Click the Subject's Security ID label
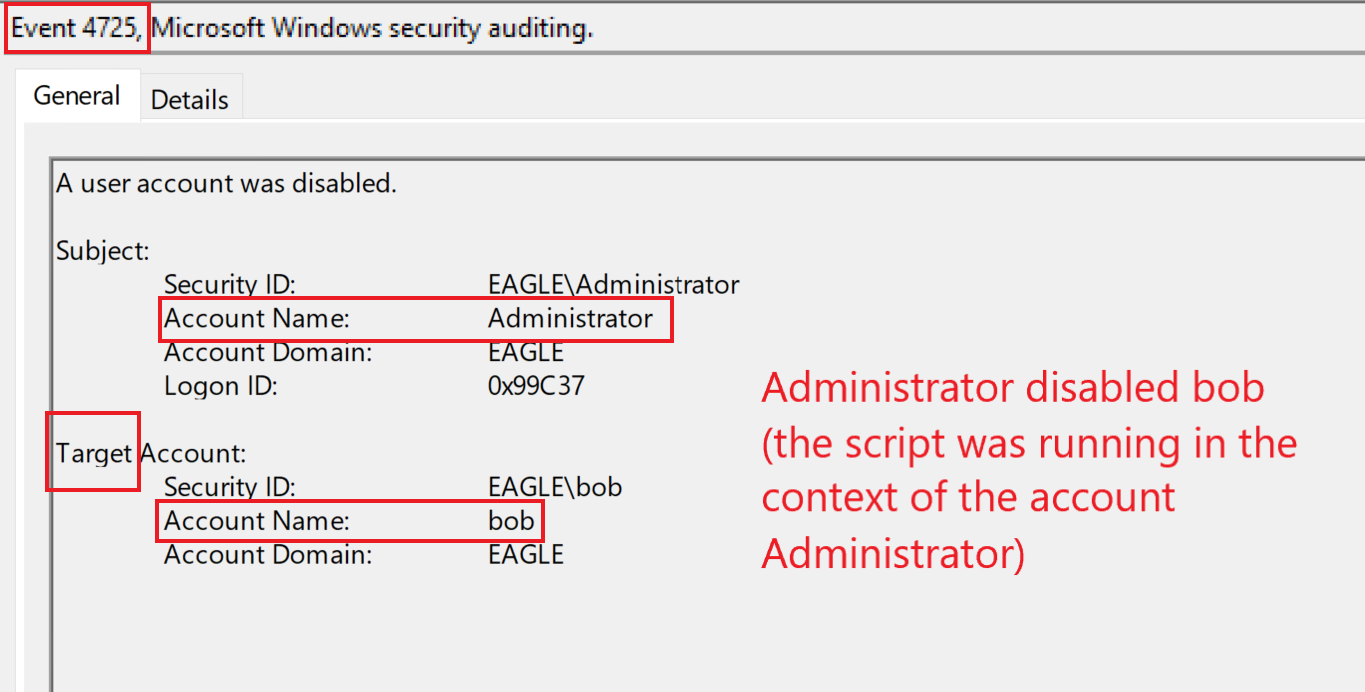 [x=229, y=285]
